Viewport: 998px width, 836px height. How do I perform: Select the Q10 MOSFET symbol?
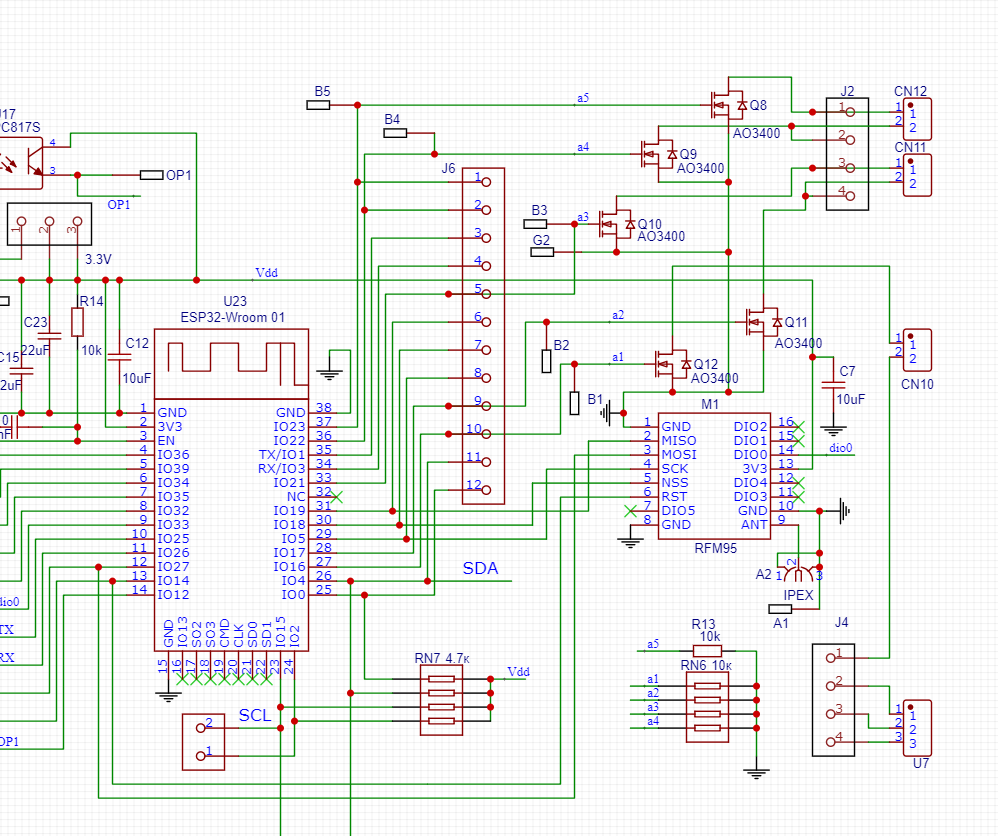[x=617, y=224]
